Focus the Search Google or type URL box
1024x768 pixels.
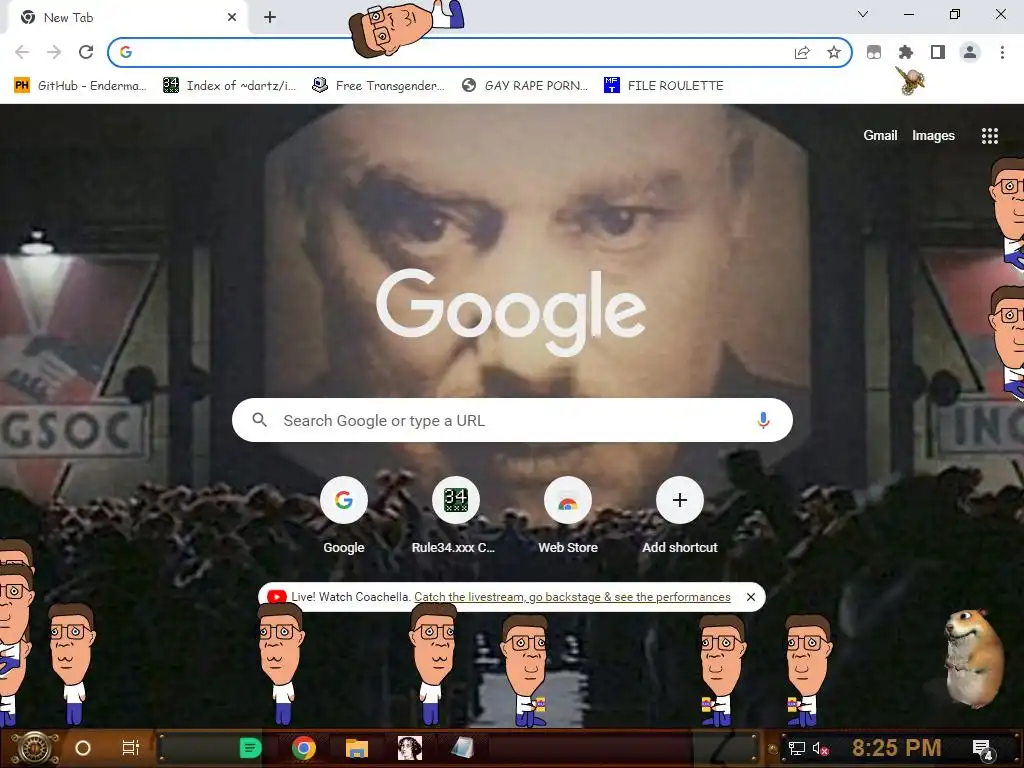(x=512, y=420)
